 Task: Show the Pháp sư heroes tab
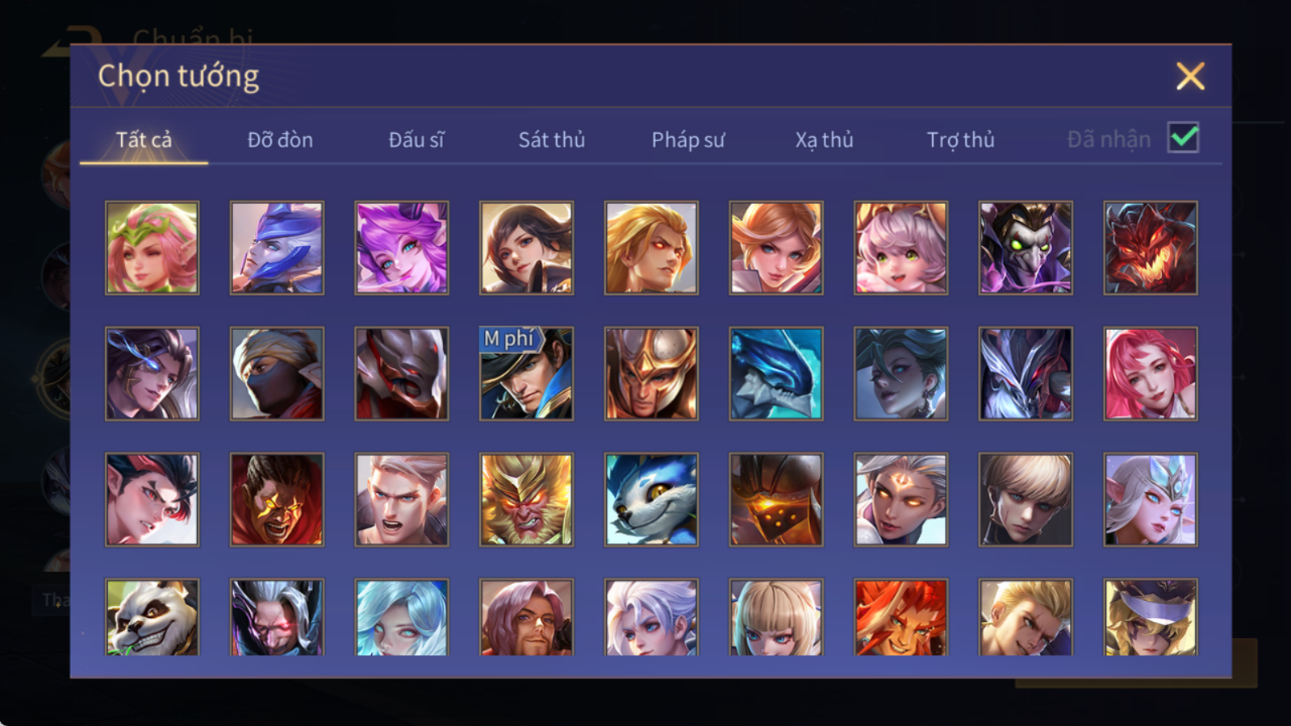(688, 140)
